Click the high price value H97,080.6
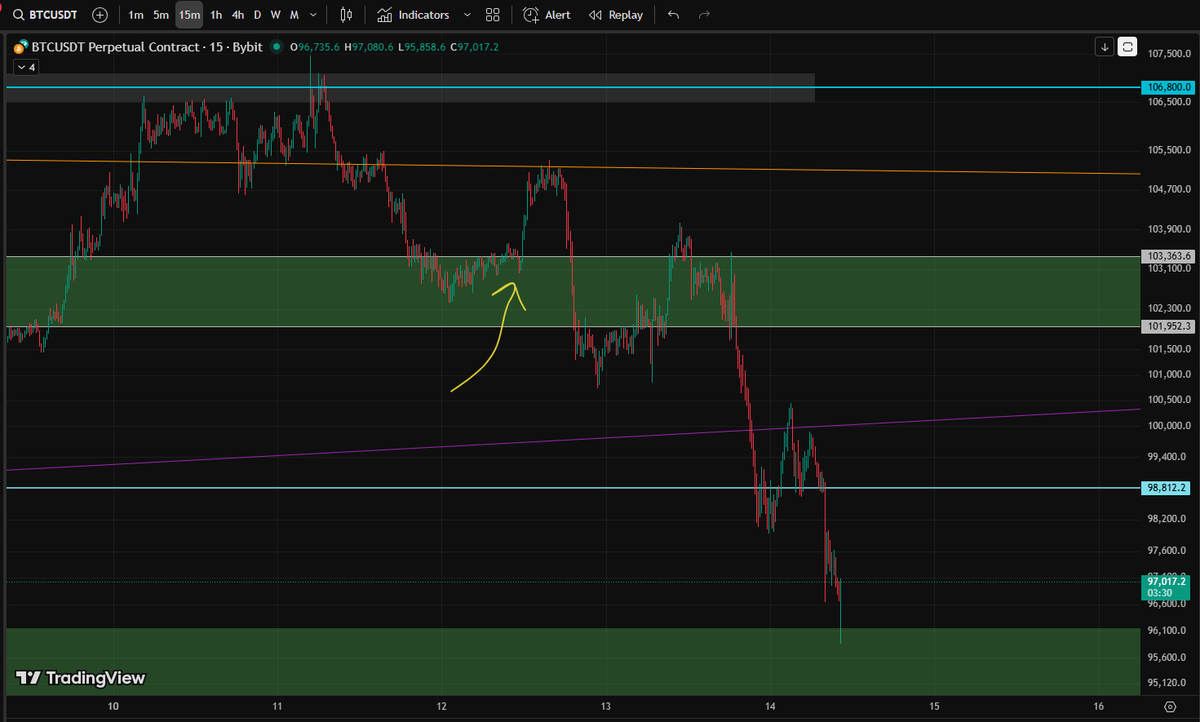1200x722 pixels. point(367,47)
